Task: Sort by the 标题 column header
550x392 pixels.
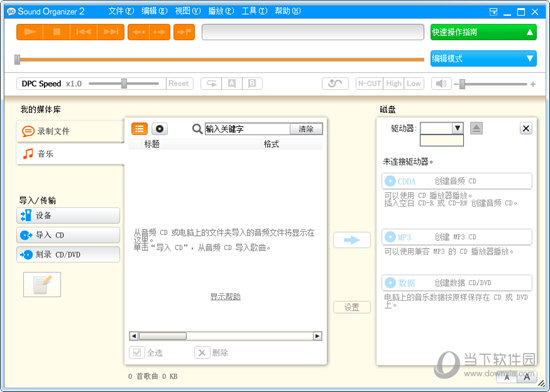Action: tap(152, 144)
